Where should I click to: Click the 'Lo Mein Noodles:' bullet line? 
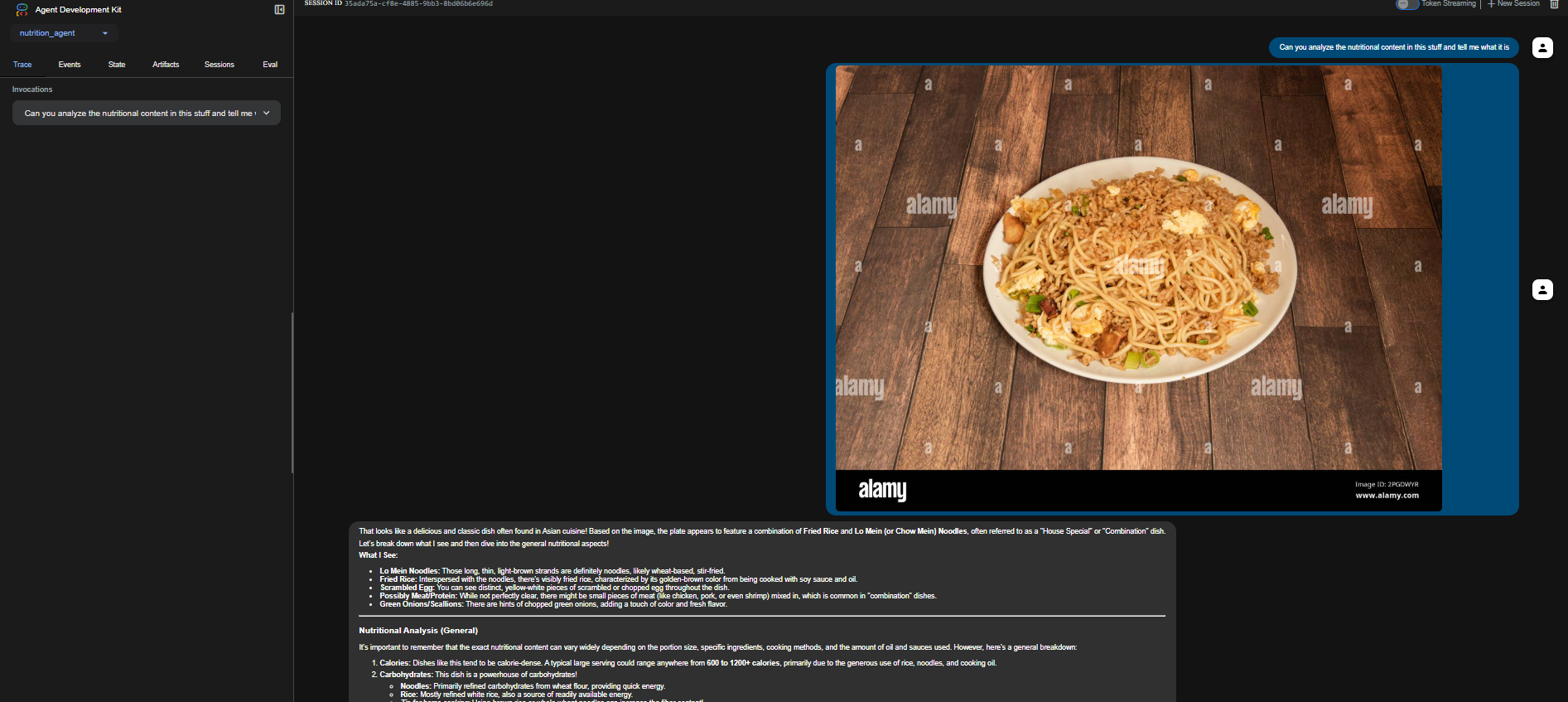[552, 571]
